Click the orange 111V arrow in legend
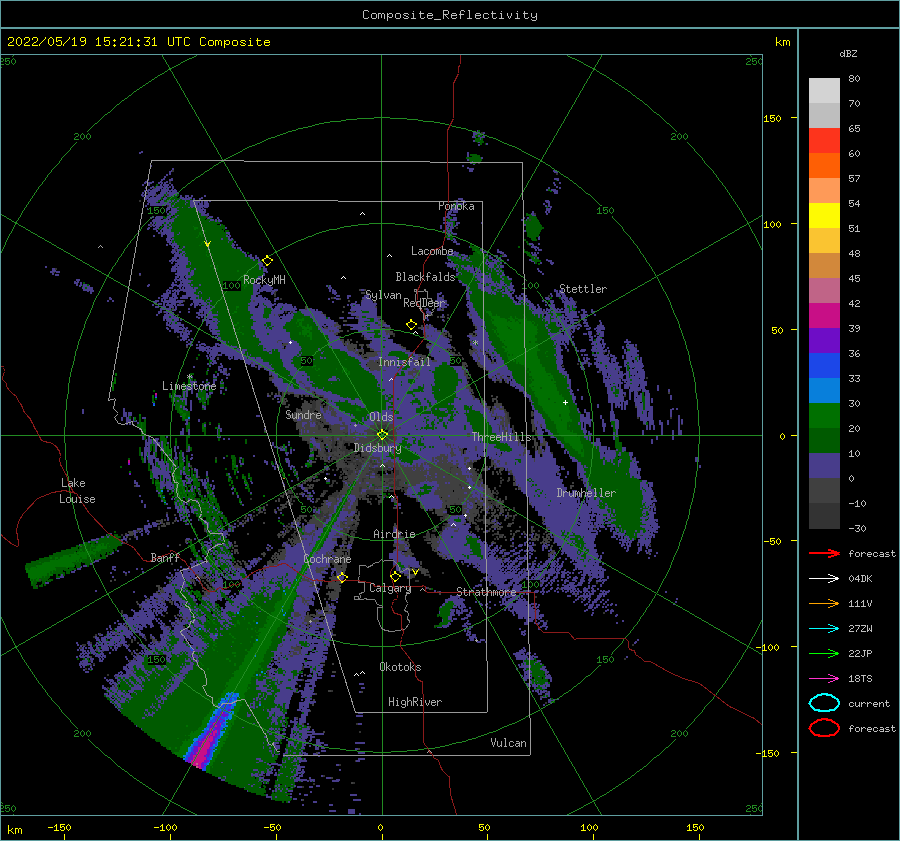The height and width of the screenshot is (841, 900). coord(824,603)
